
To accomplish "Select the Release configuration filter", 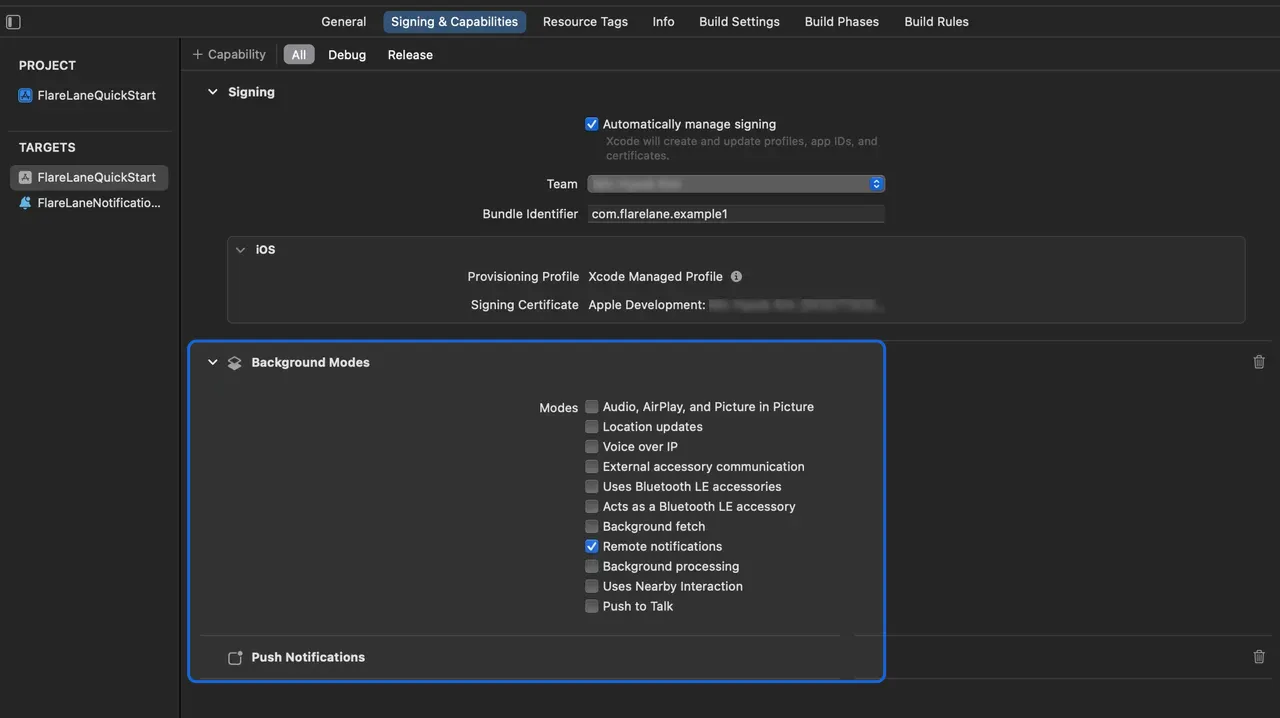I will pos(410,55).
